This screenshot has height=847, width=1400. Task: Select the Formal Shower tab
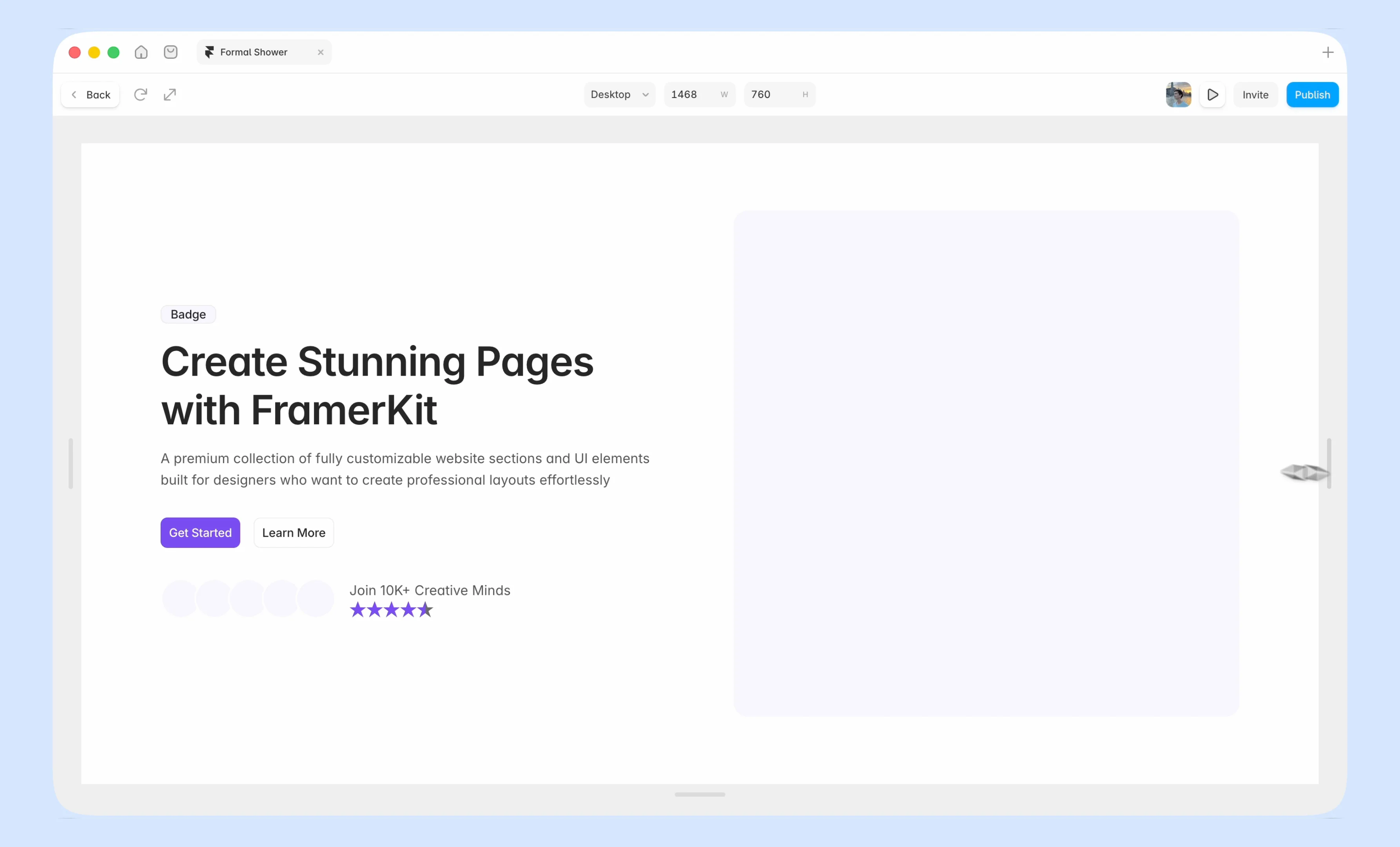pos(264,52)
